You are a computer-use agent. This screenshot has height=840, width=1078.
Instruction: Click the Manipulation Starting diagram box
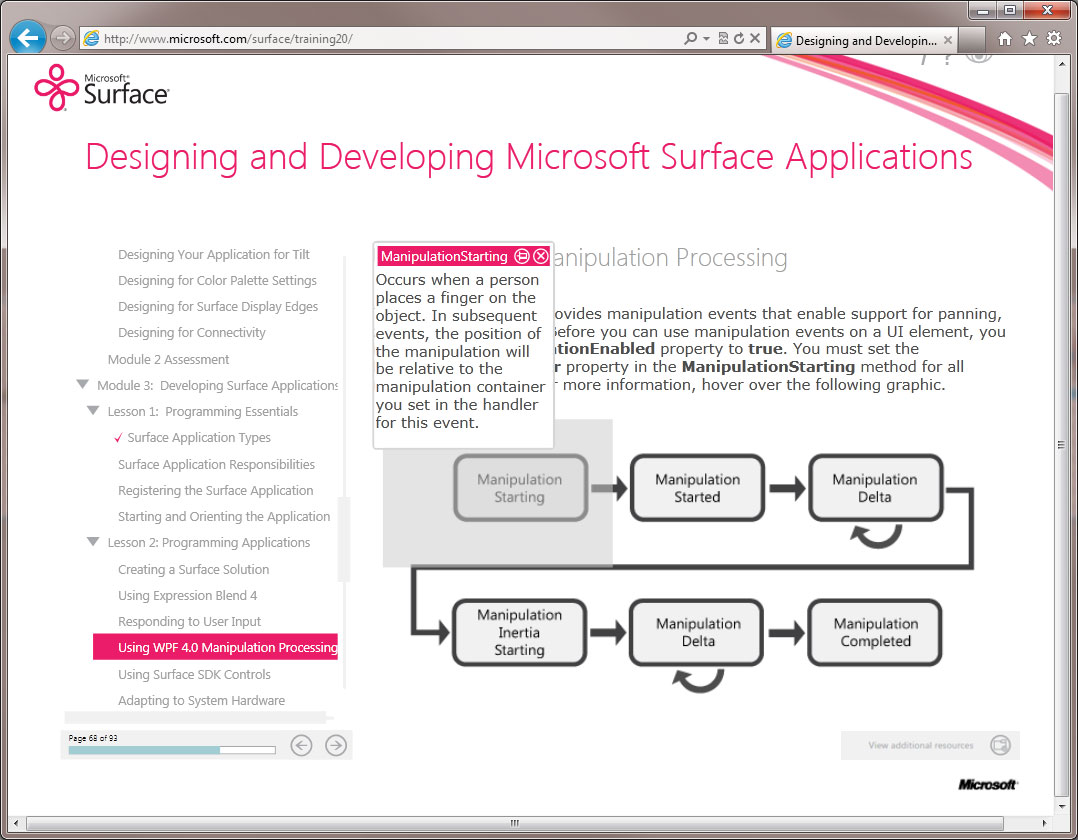tap(520, 488)
